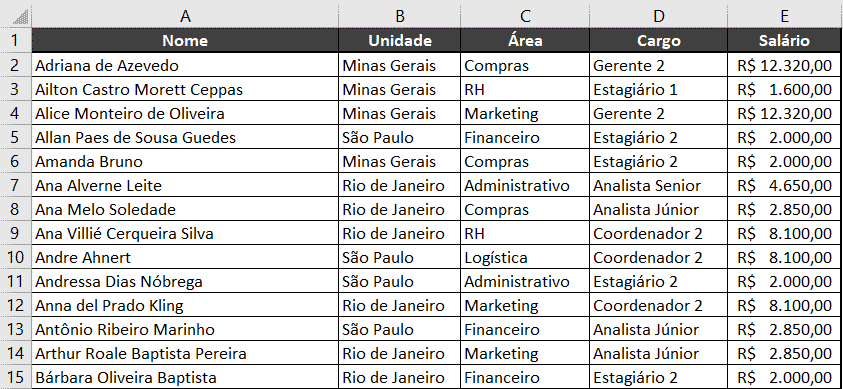Click the Cargo header cell
Image resolution: width=843 pixels, height=389 pixels.
coord(659,40)
